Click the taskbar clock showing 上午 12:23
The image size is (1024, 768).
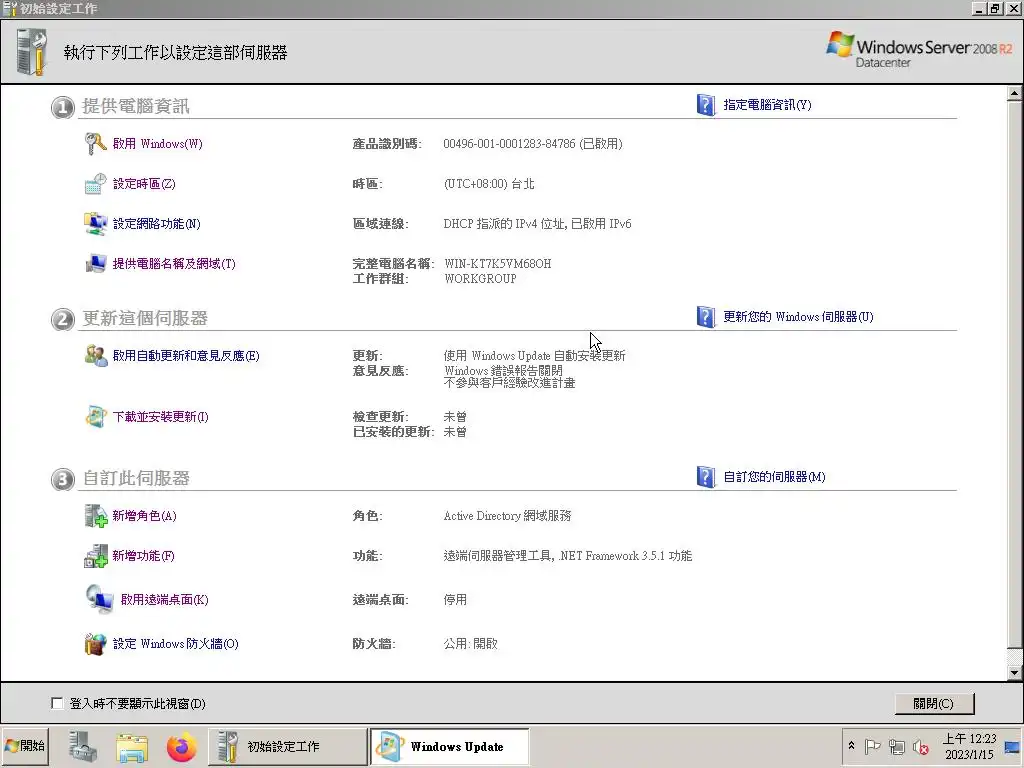[969, 746]
